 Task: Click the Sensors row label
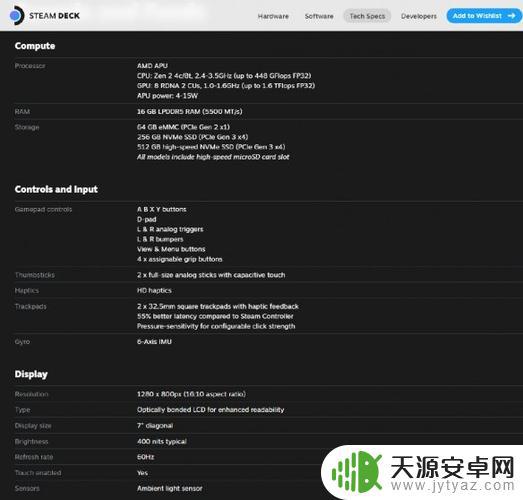(x=27, y=489)
